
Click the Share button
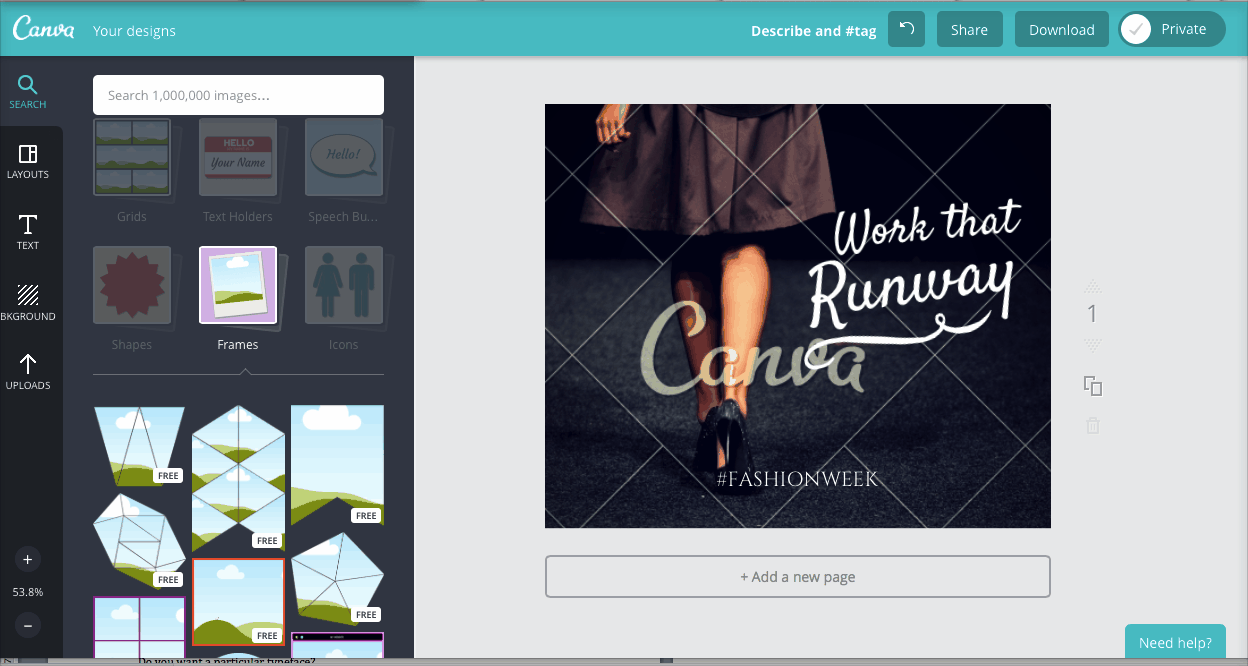pyautogui.click(x=969, y=29)
